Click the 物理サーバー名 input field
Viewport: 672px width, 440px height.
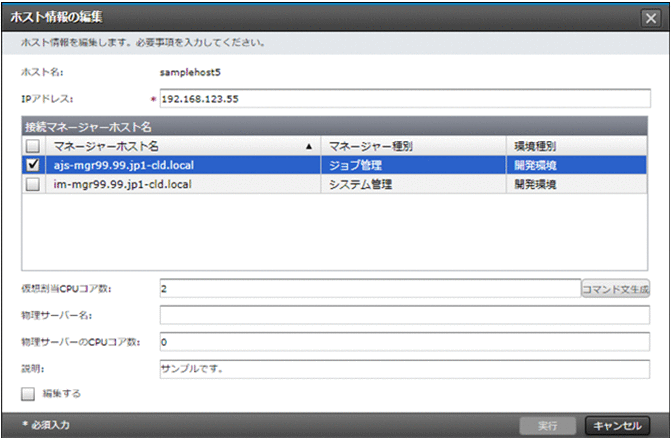[405, 315]
